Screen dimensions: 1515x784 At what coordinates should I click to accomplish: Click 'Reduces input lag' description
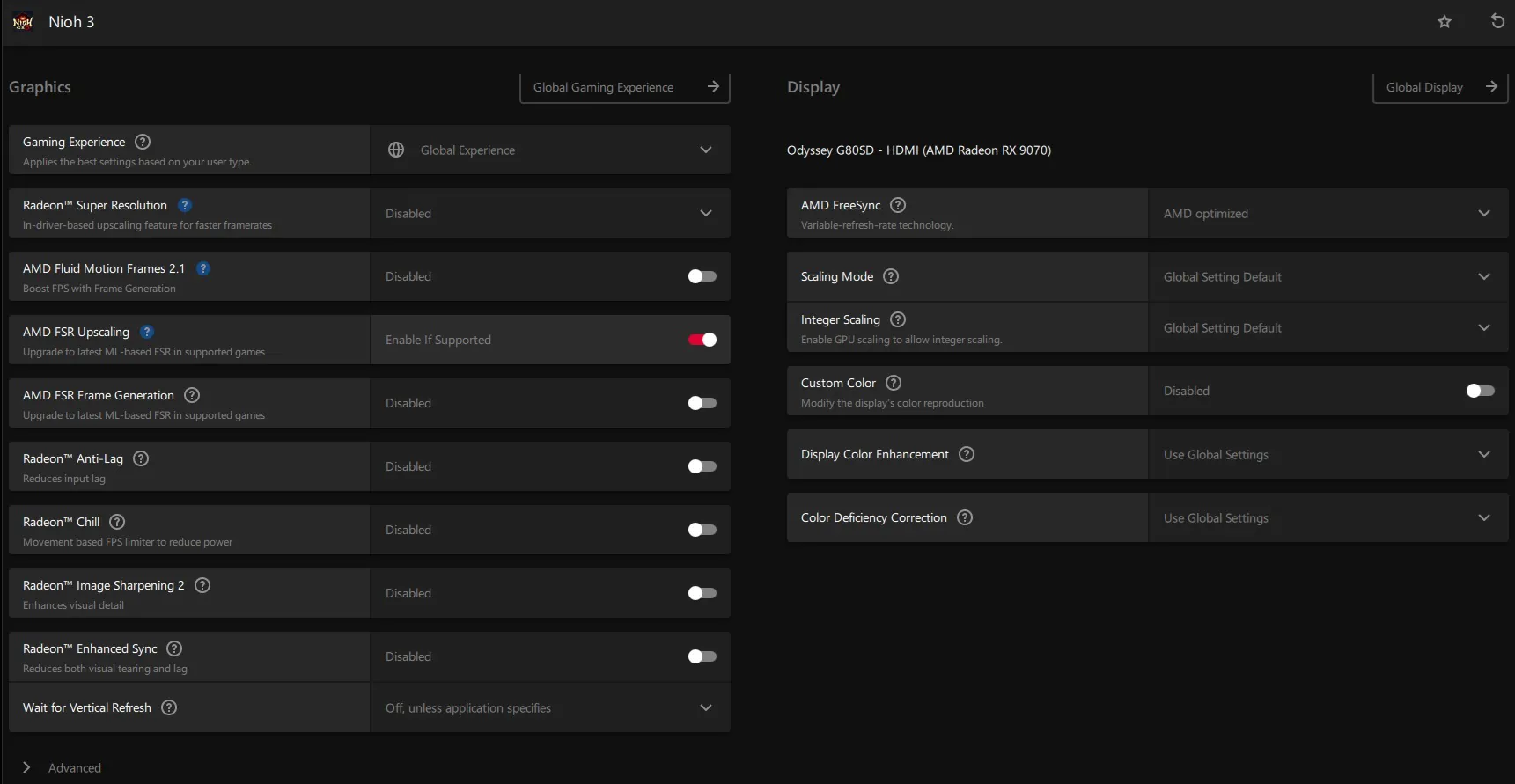click(64, 479)
